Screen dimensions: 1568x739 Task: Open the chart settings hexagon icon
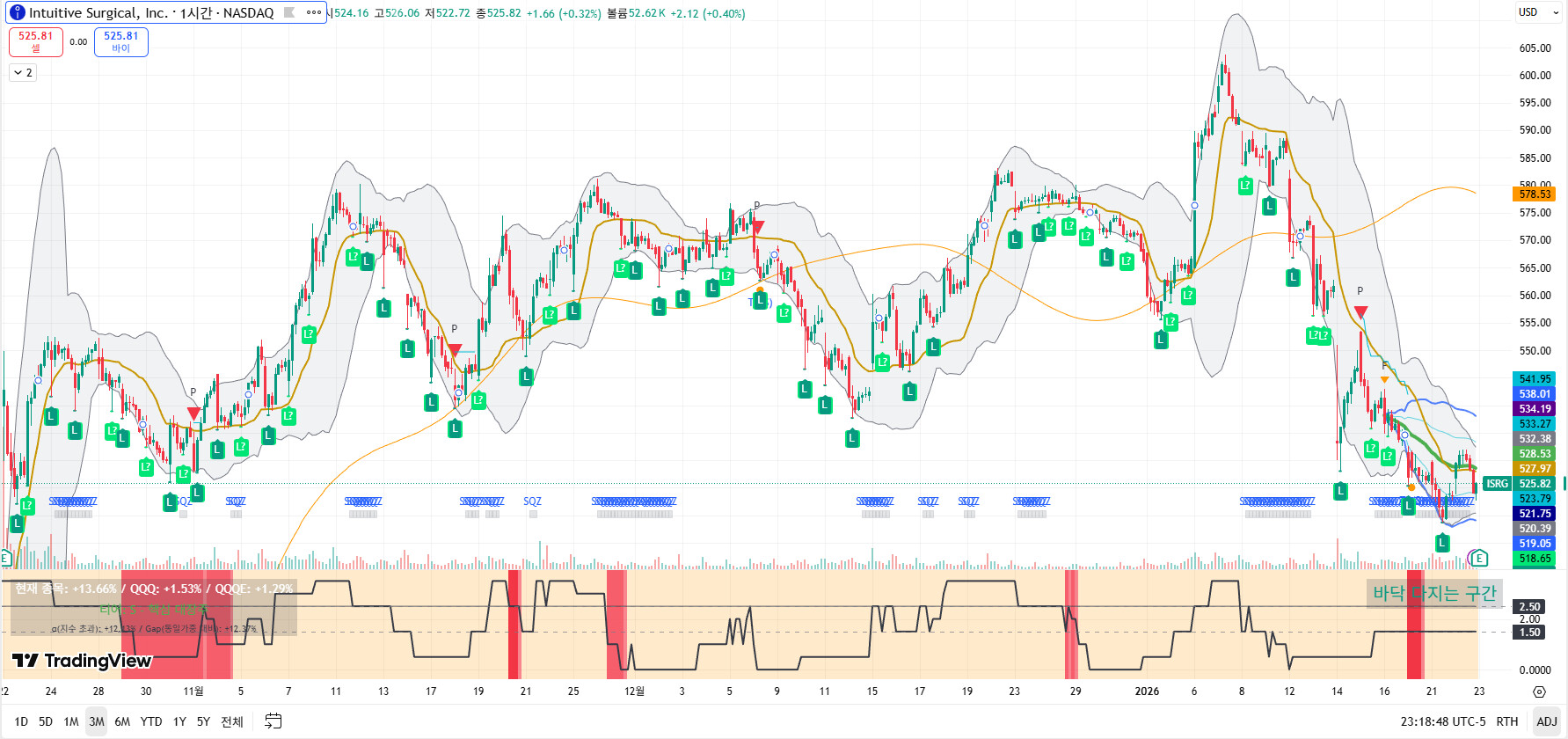point(1539,691)
